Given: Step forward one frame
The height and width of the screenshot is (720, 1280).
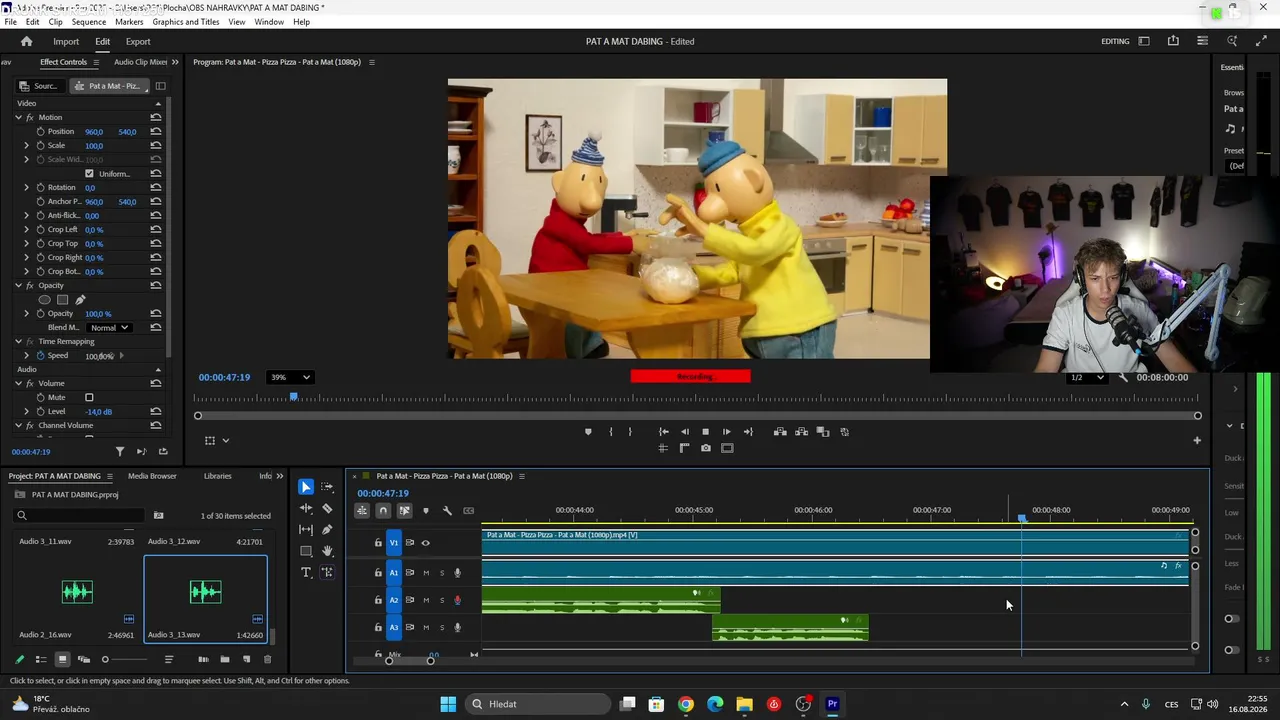Looking at the screenshot, I should coord(727,432).
